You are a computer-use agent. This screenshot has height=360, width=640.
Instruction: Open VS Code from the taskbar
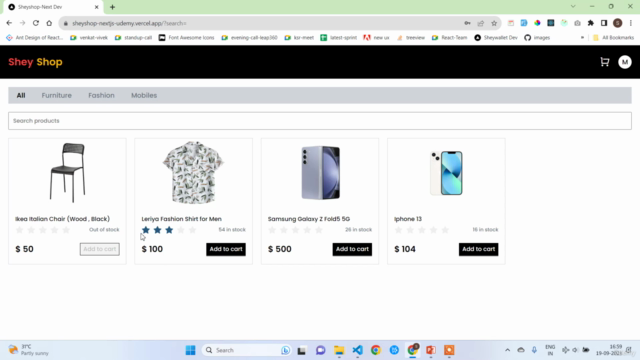pos(357,350)
